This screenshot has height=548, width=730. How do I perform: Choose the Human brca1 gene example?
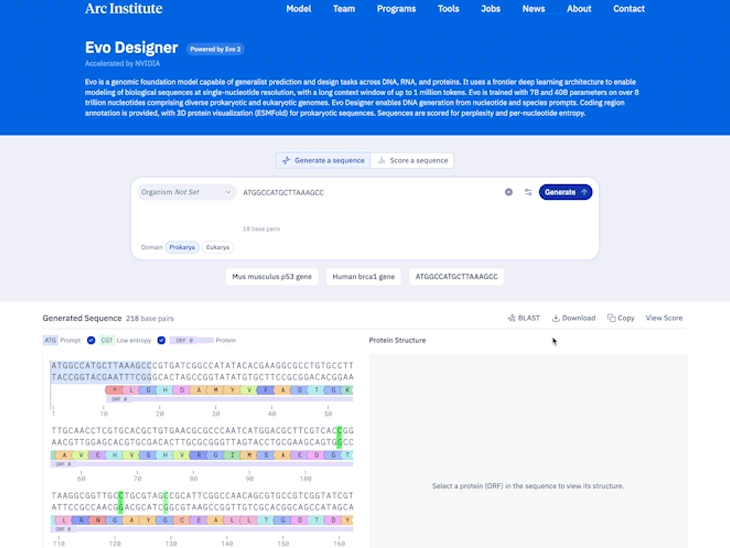click(364, 277)
